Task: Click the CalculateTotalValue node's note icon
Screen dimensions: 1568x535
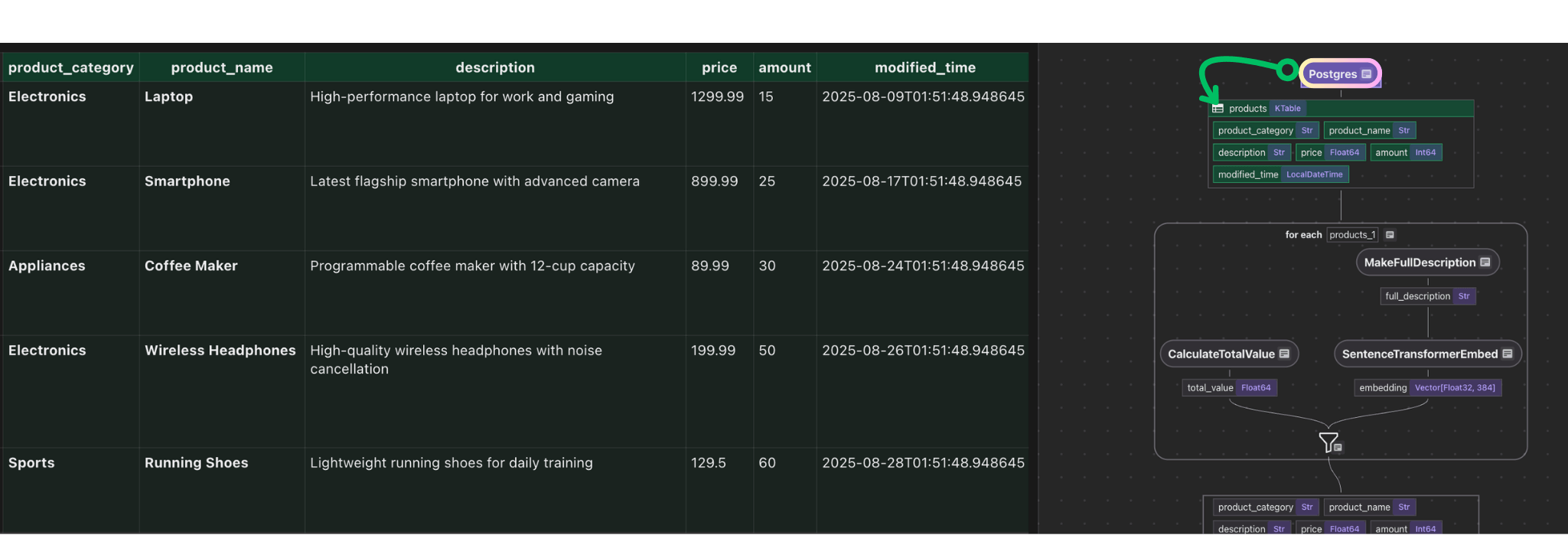Action: click(1284, 354)
